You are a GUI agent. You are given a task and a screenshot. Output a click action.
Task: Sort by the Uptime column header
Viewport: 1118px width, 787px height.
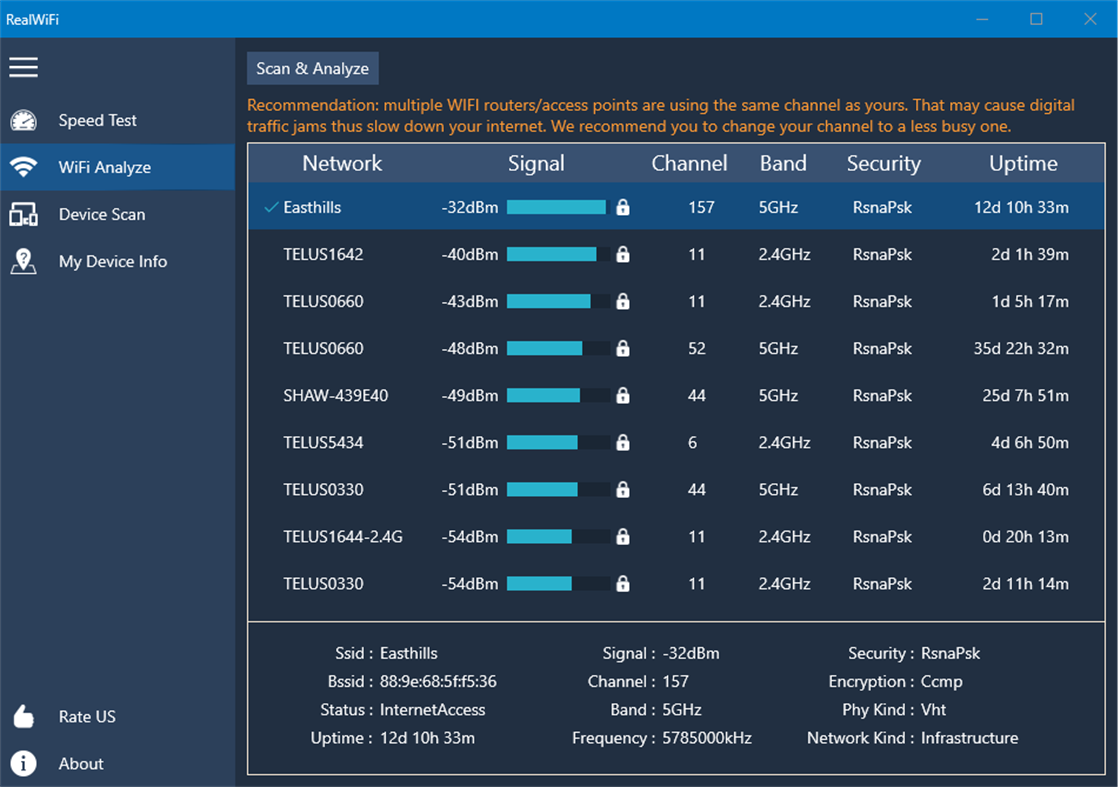(x=1023, y=163)
